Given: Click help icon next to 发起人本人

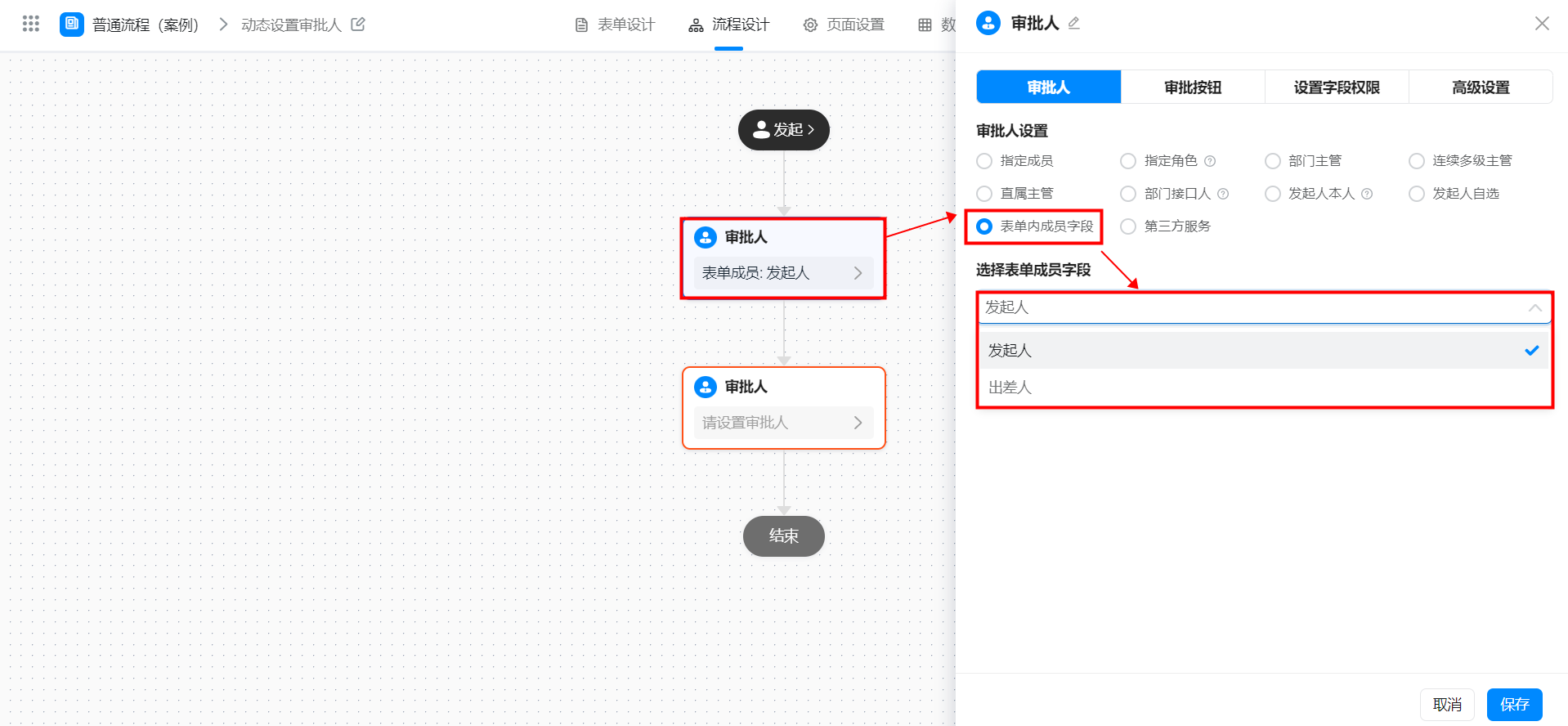Looking at the screenshot, I should (1367, 194).
